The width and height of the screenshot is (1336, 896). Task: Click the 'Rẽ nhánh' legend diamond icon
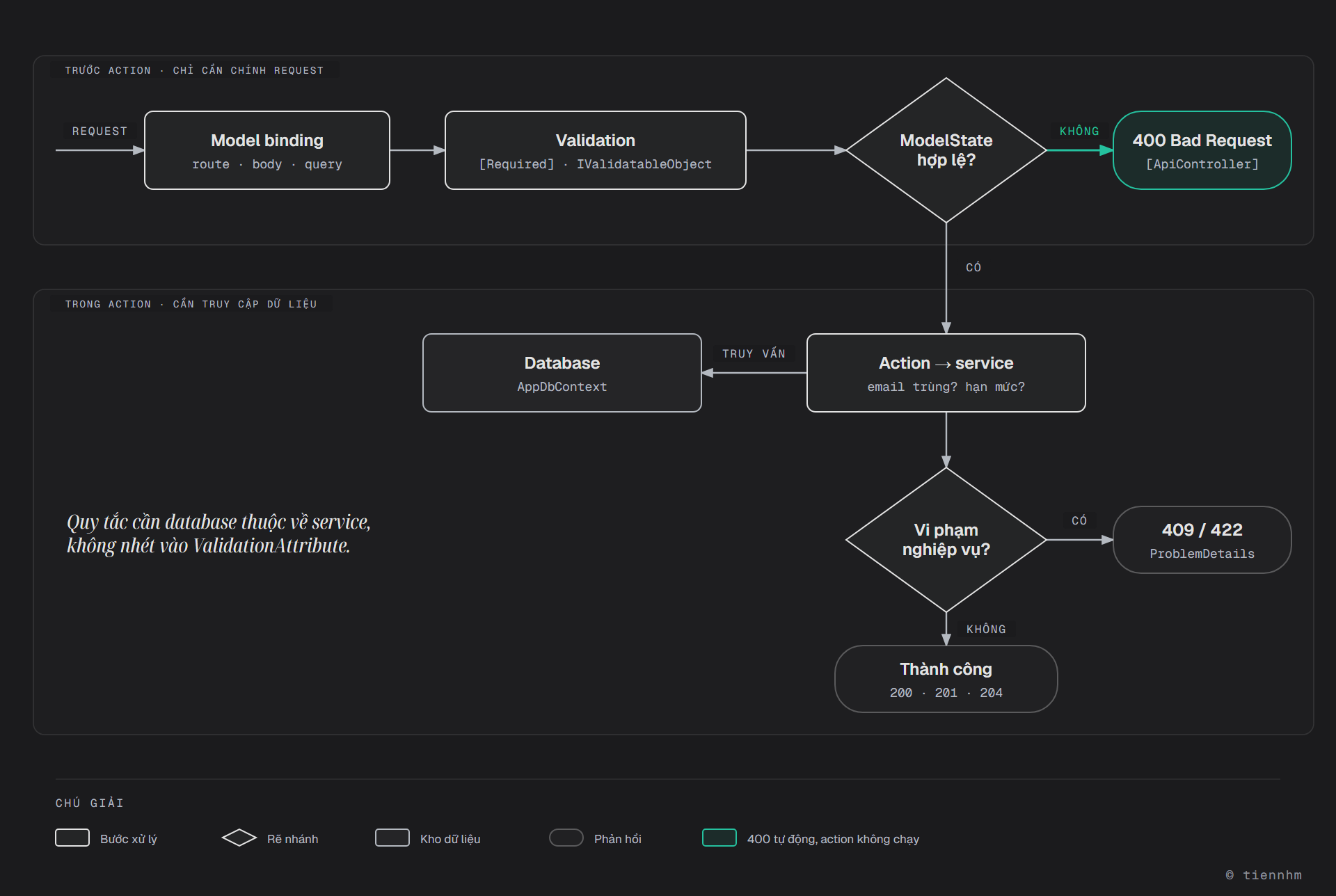click(239, 838)
